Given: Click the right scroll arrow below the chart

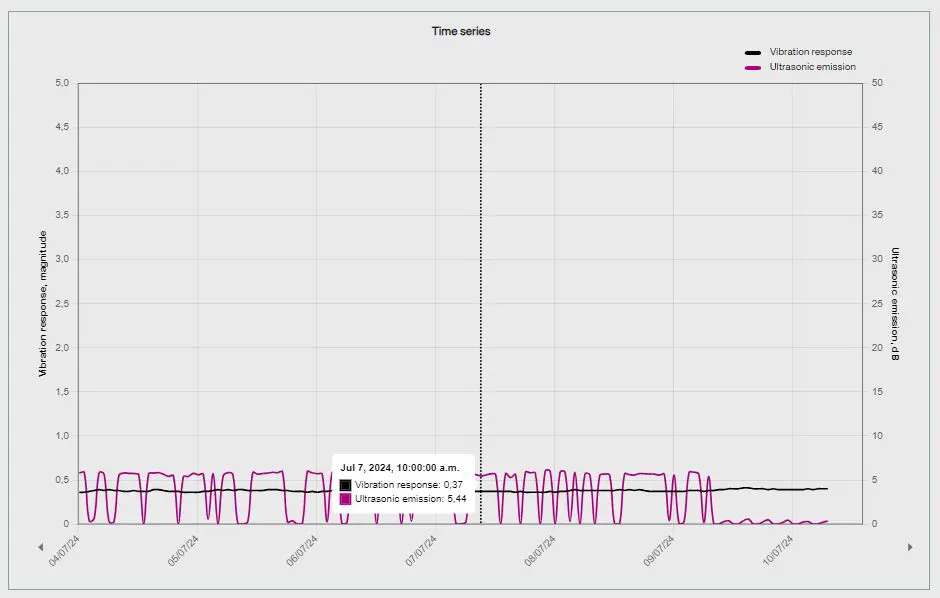Looking at the screenshot, I should pos(910,547).
